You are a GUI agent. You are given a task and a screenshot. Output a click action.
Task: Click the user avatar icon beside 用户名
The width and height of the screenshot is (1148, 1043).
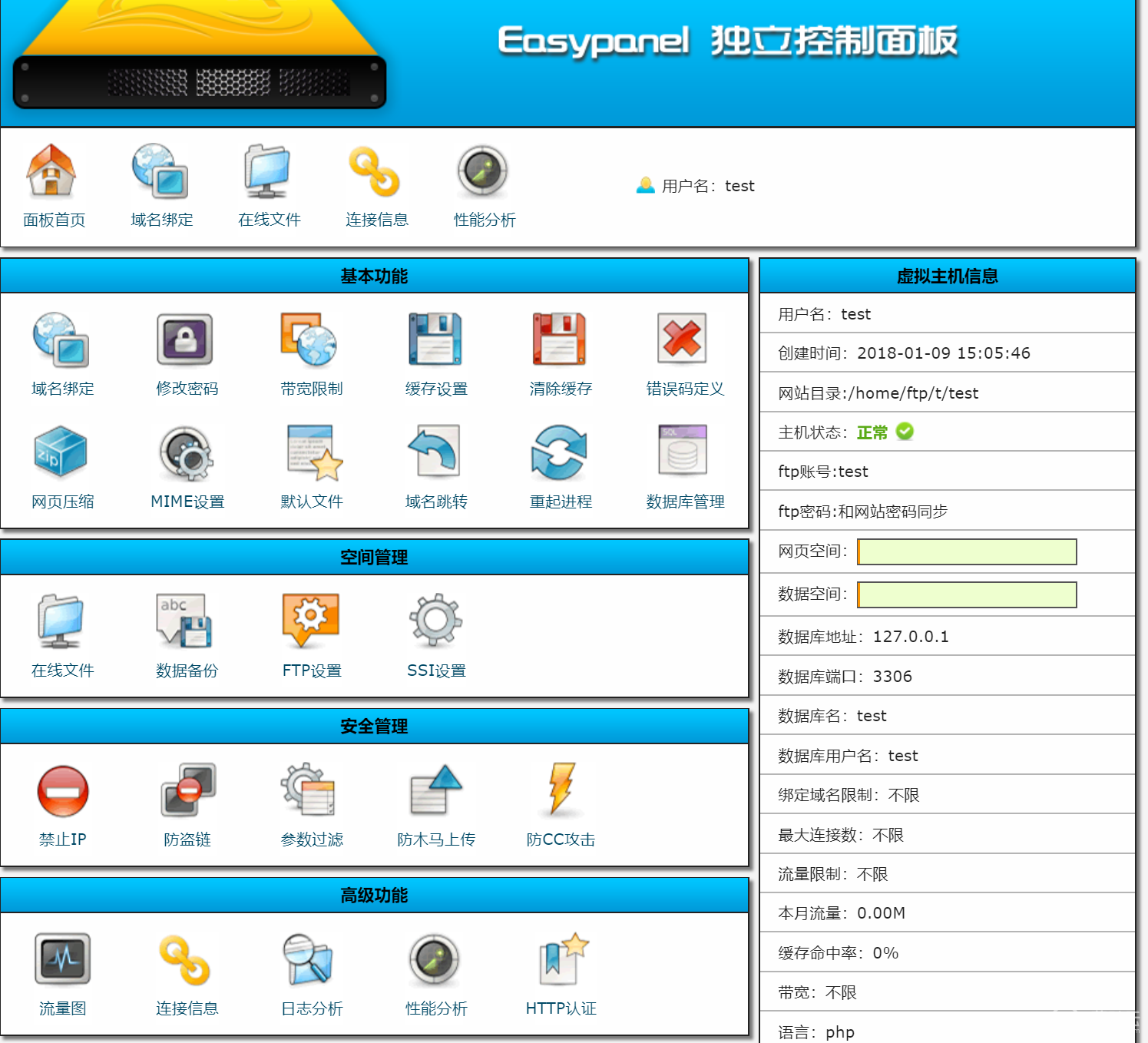pos(646,185)
